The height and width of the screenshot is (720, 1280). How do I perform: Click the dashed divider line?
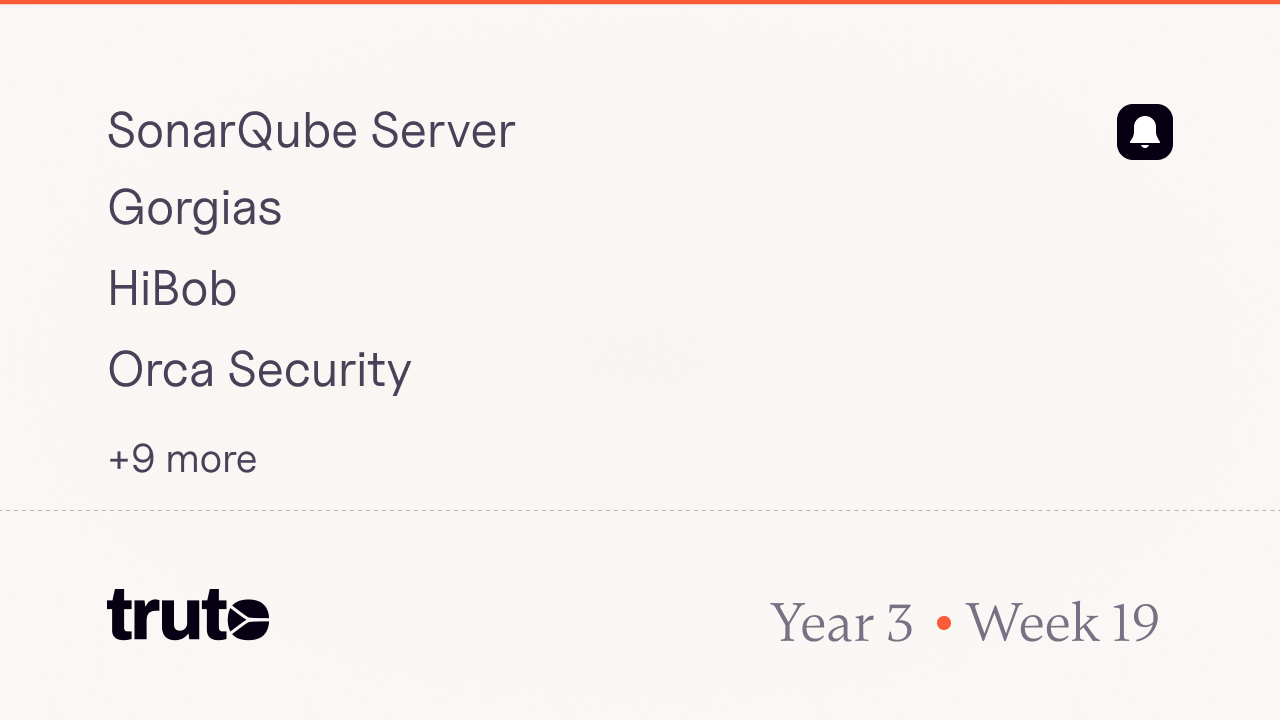(640, 510)
